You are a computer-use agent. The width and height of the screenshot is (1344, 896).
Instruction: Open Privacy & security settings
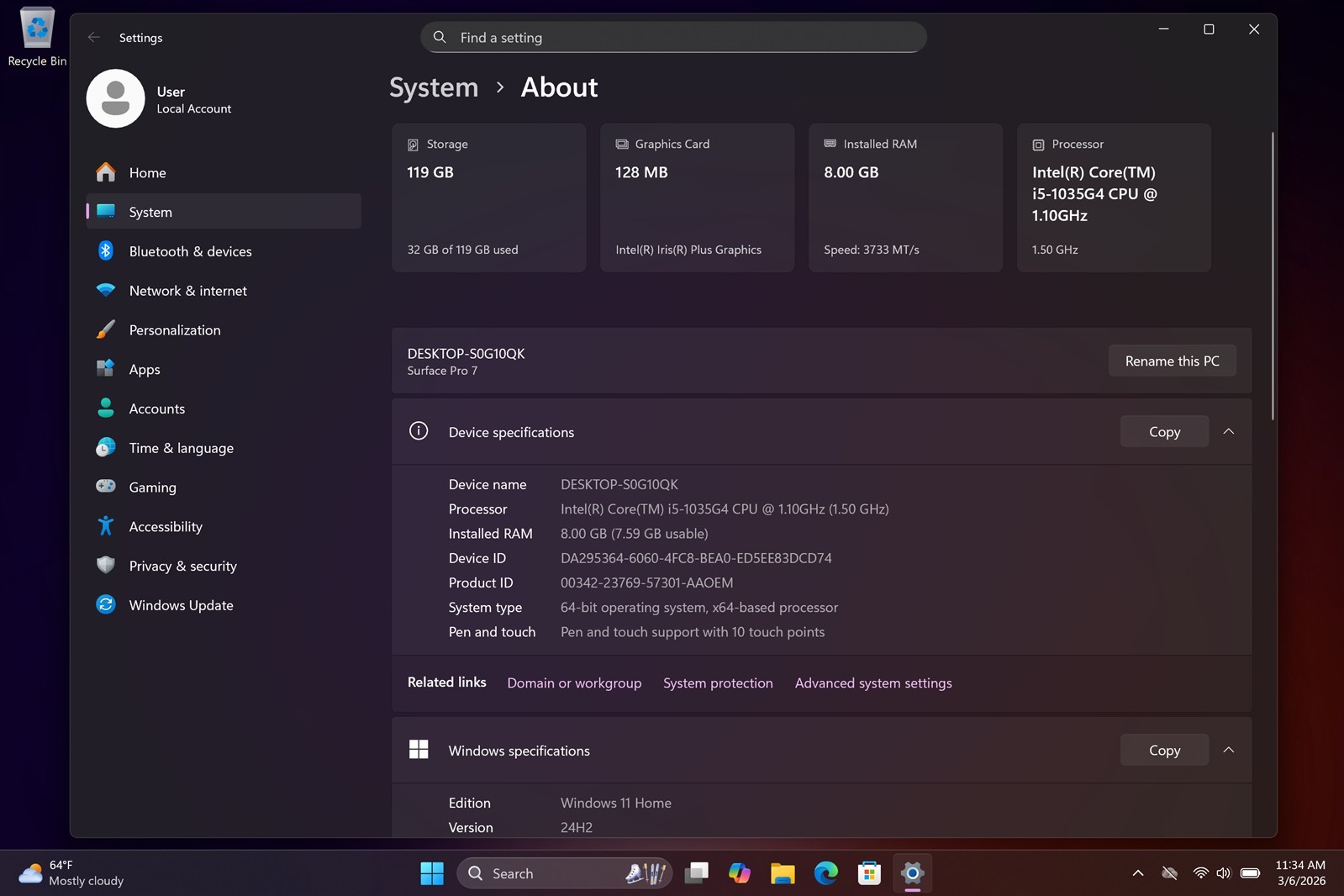224,565
